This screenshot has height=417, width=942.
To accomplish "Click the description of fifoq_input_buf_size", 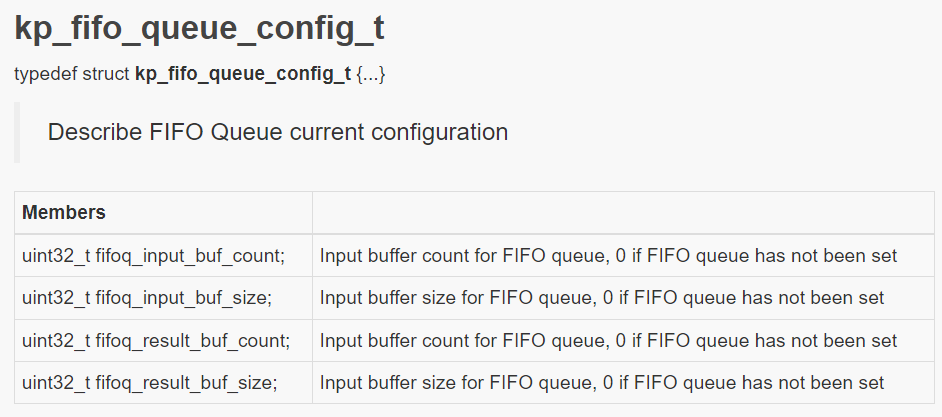I will point(602,298).
